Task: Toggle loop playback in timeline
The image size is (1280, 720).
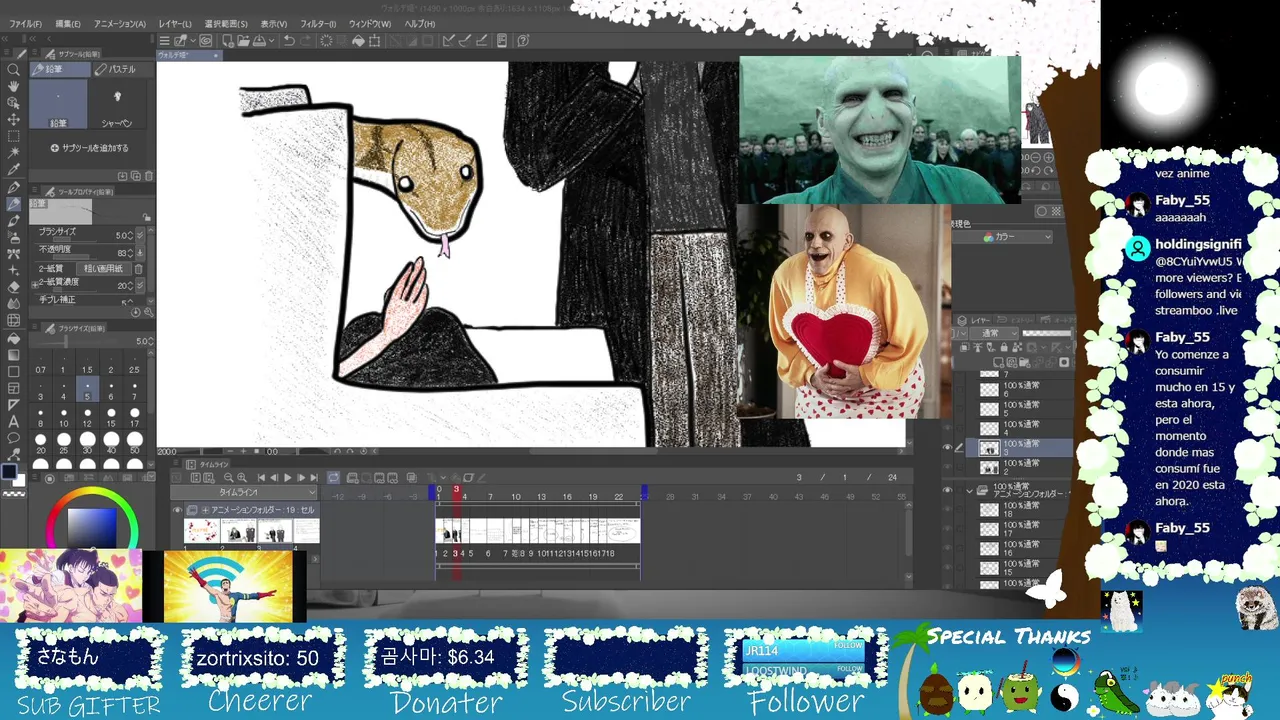Action: tap(334, 478)
